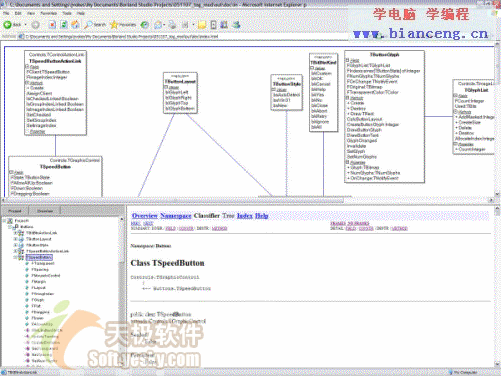The width and height of the screenshot is (501, 376).
Task: Follow the Namespace link in documentation header
Action: pyautogui.click(x=176, y=216)
